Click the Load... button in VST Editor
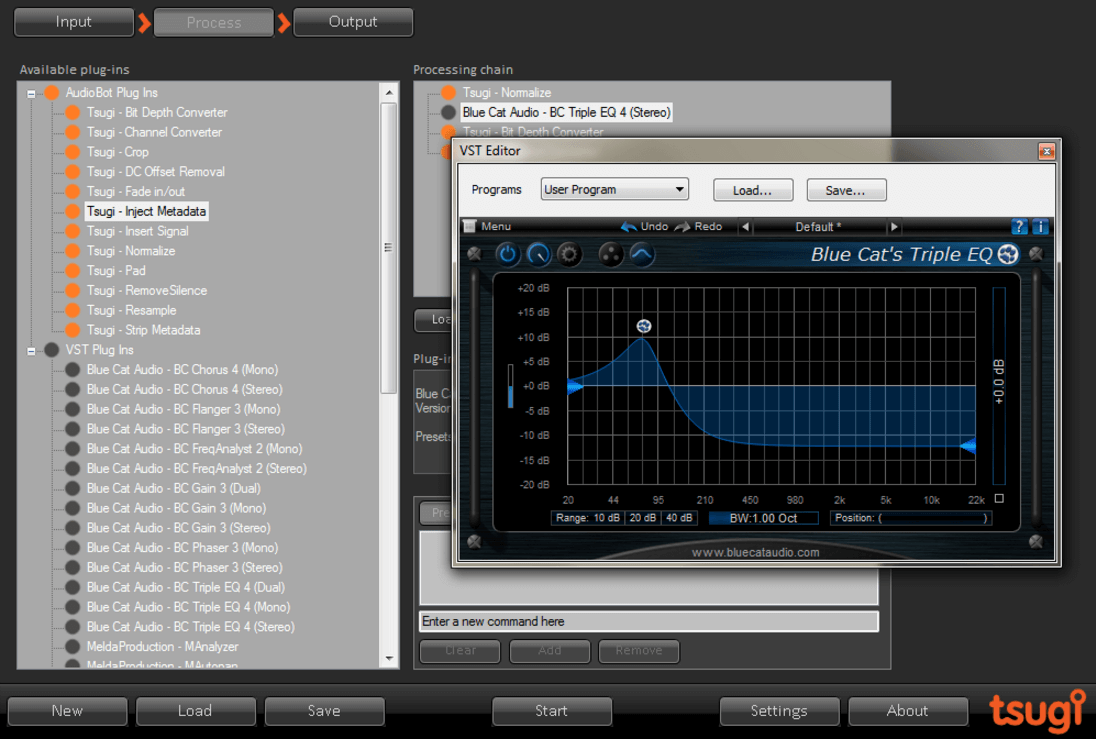This screenshot has height=739, width=1096. 753,190
